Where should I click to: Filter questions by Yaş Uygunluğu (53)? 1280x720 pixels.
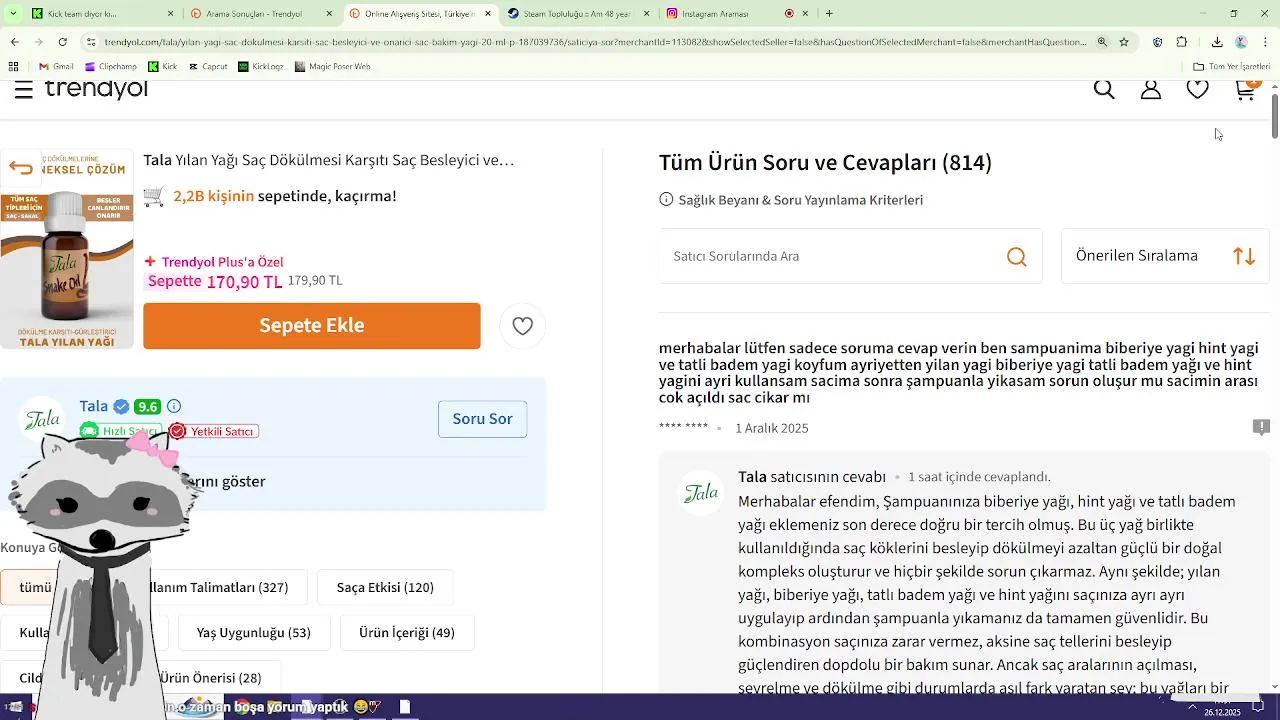pos(254,633)
